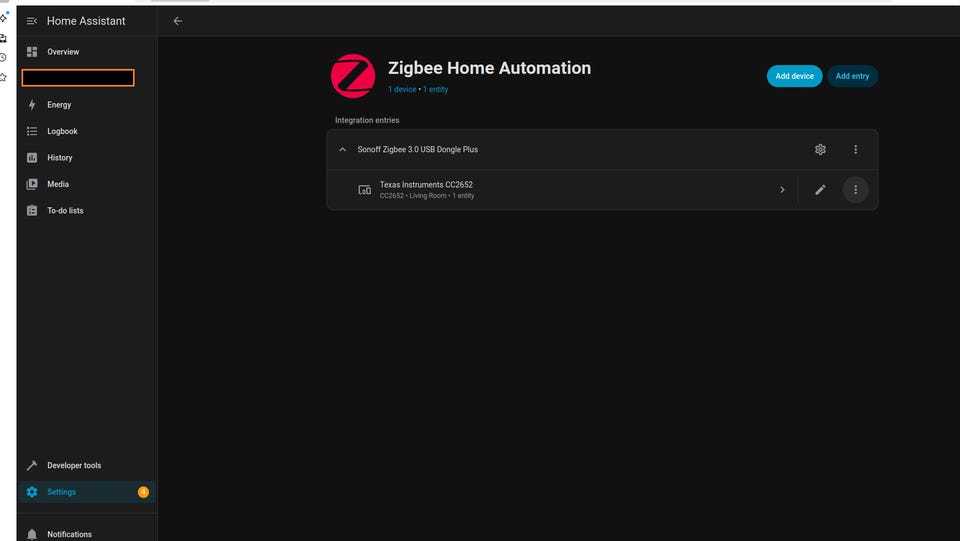The width and height of the screenshot is (960, 541).
Task: Expand the CC2652 device with chevron arrow
Action: pyautogui.click(x=782, y=190)
